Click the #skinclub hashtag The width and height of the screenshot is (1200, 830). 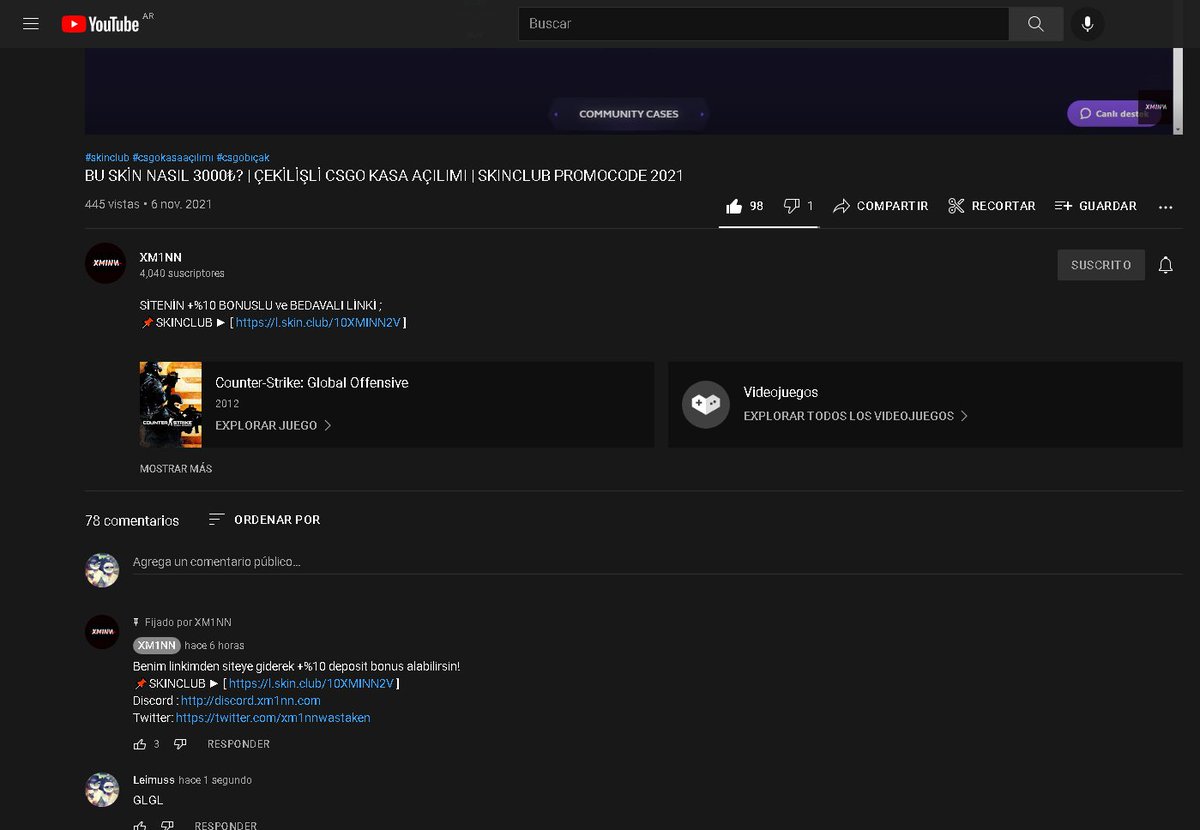tap(107, 157)
